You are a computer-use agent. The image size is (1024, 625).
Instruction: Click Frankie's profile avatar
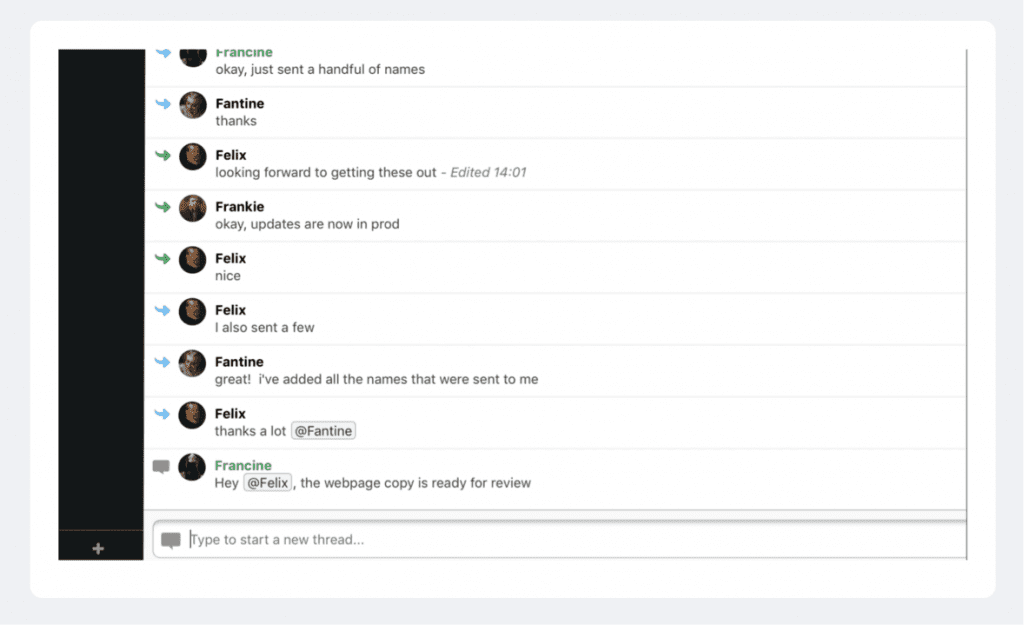click(193, 208)
